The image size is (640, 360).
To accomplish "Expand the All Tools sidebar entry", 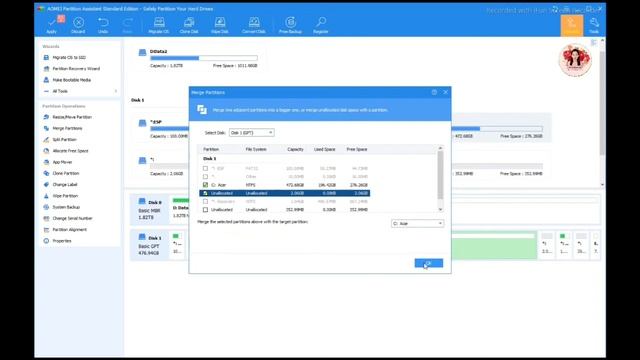I will [80, 91].
